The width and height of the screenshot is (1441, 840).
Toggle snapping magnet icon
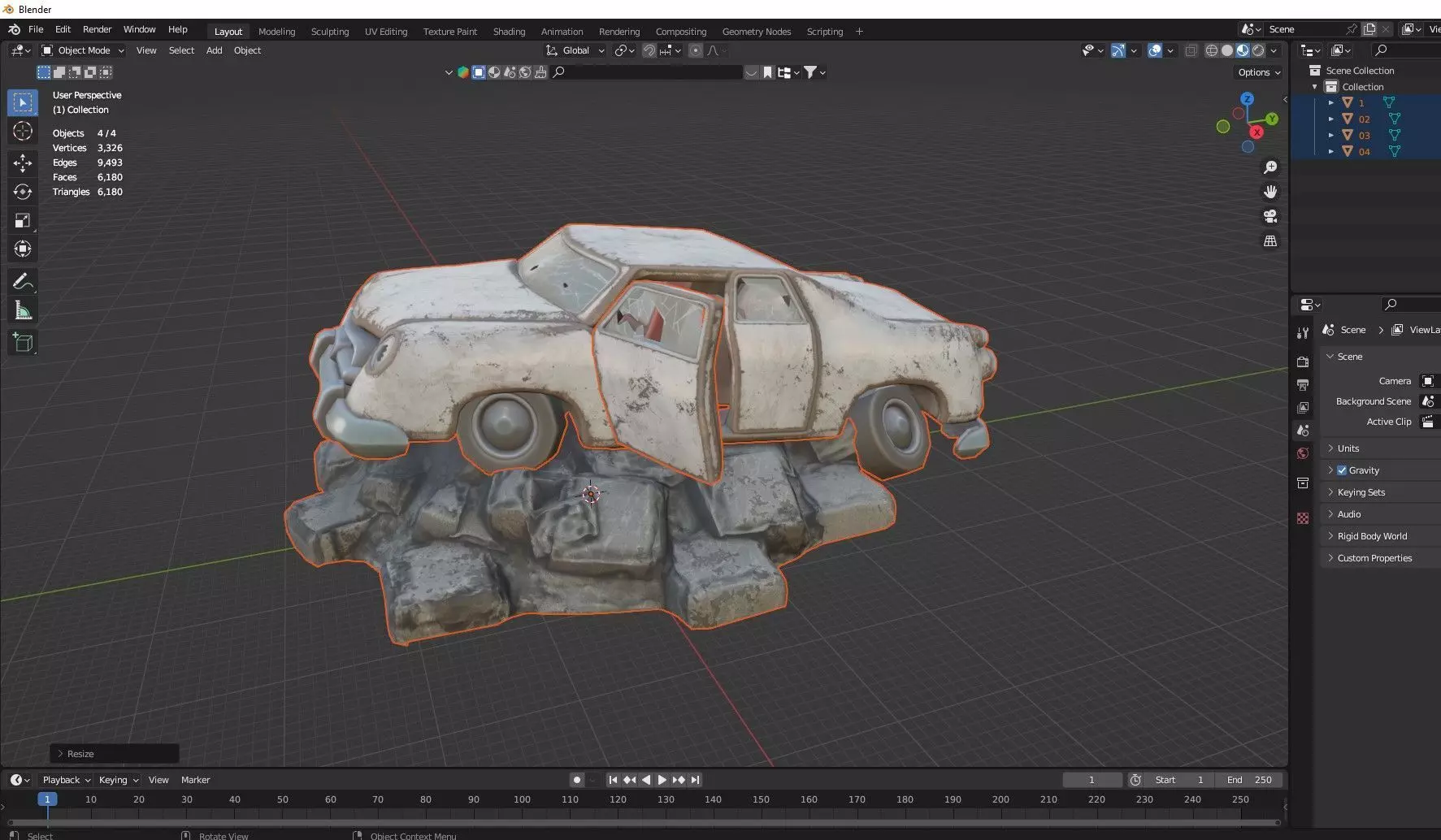click(x=649, y=50)
